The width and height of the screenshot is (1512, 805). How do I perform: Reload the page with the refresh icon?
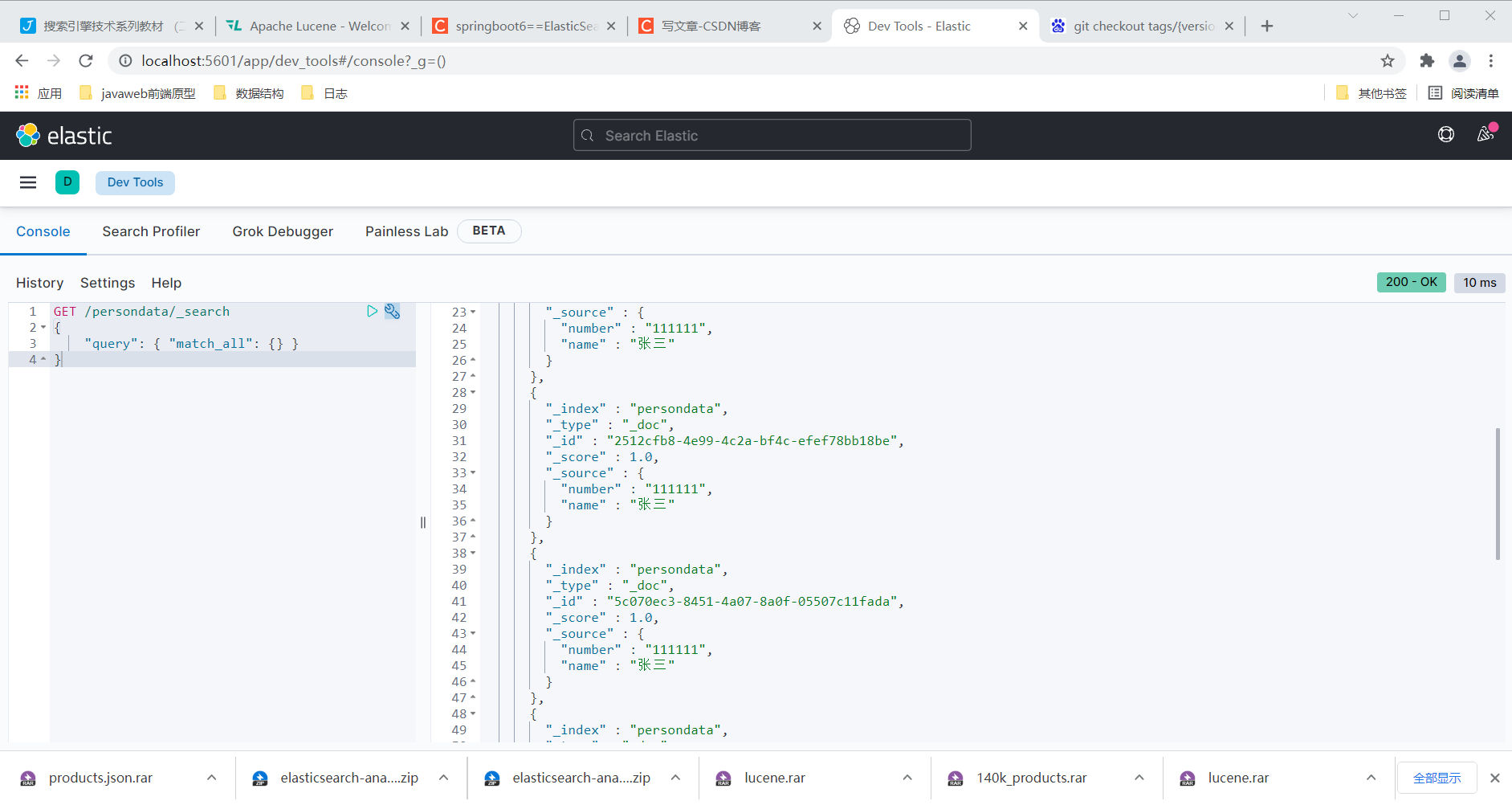pyautogui.click(x=86, y=60)
